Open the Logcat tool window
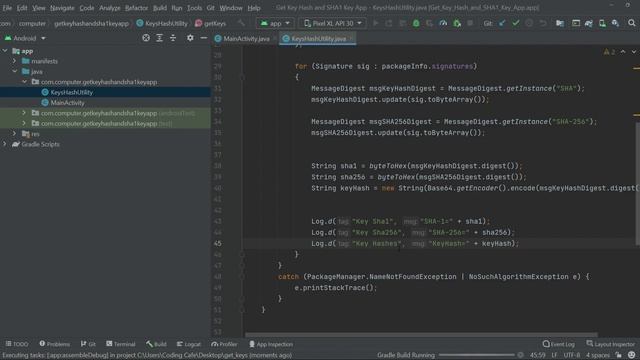Image resolution: width=640 pixels, height=360 pixels. click(x=189, y=344)
